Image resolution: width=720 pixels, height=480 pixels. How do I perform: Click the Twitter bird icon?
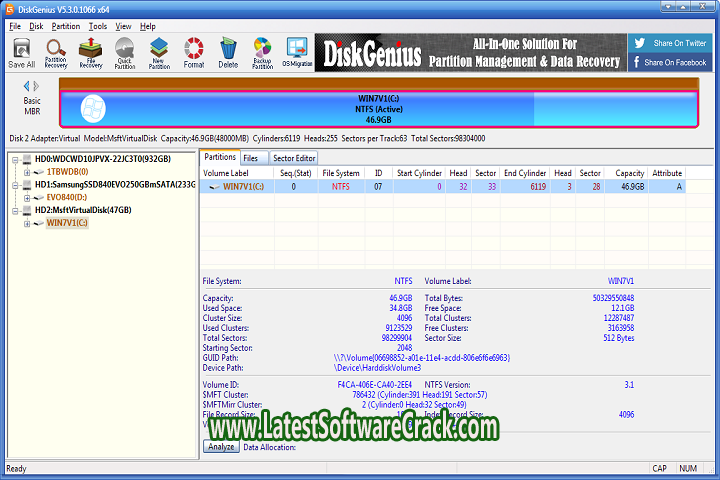pyautogui.click(x=640, y=43)
